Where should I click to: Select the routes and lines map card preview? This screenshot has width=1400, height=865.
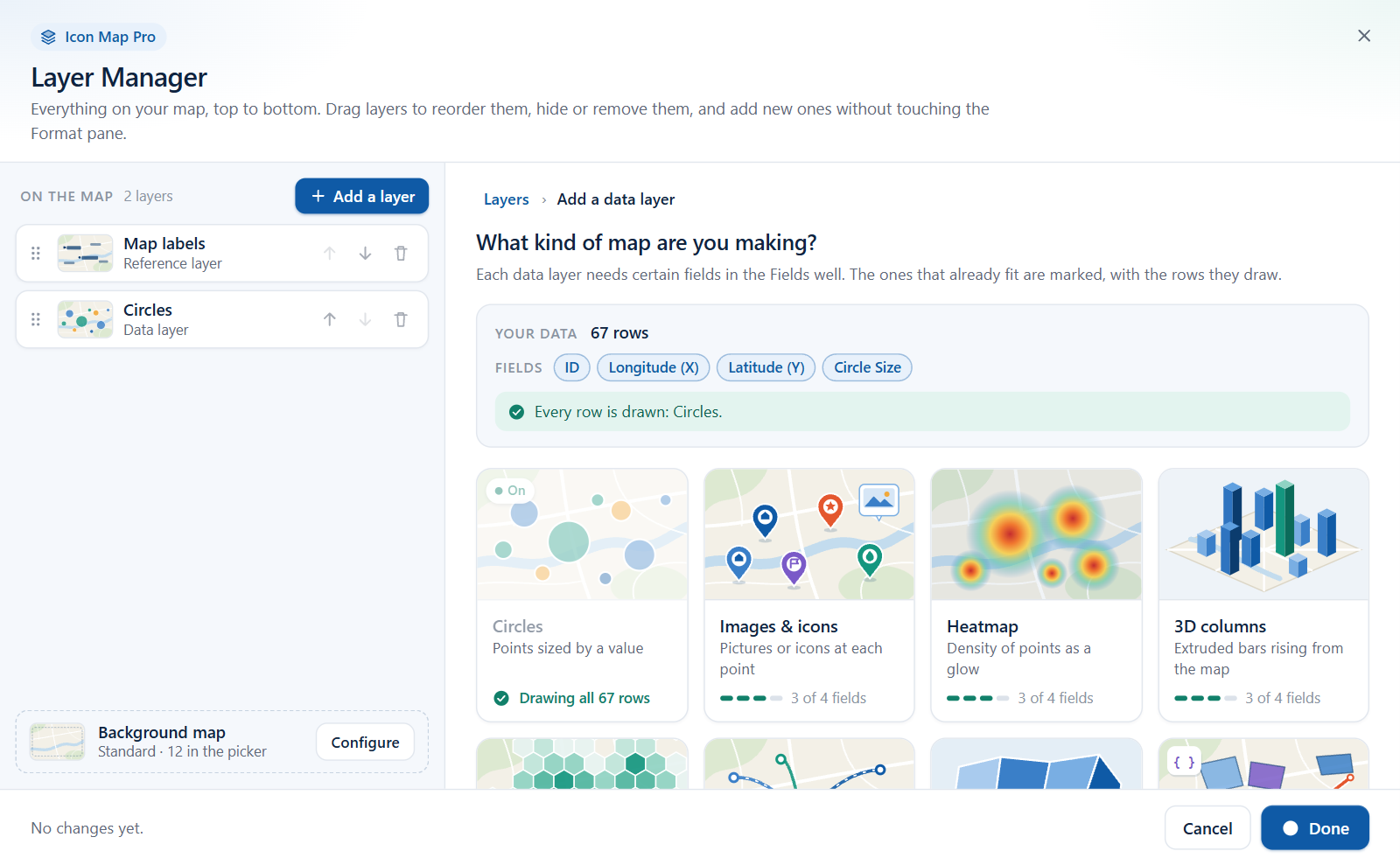click(809, 764)
